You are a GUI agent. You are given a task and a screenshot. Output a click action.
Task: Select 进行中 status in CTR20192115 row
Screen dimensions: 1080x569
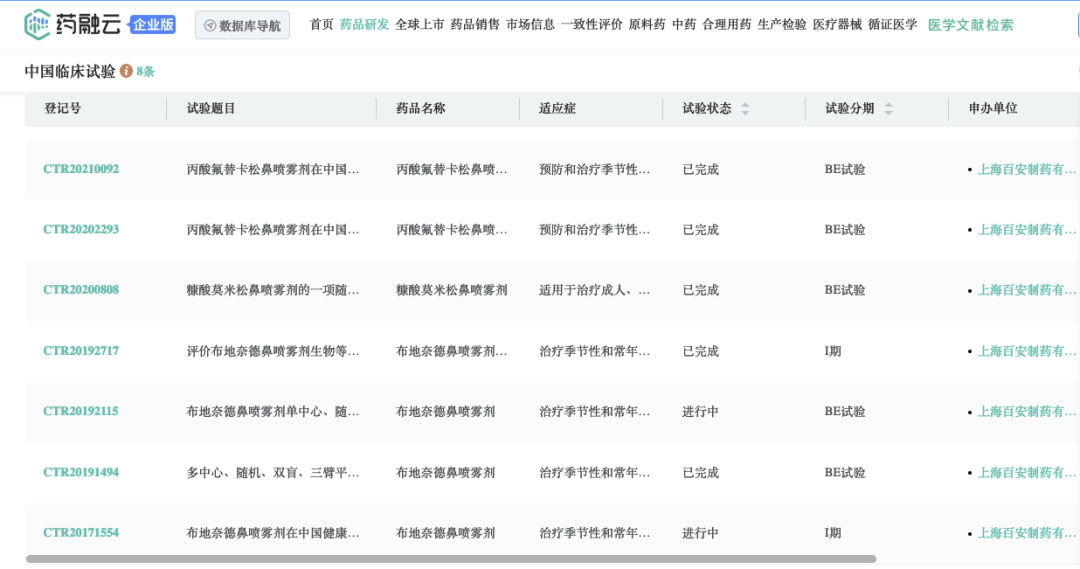(x=700, y=411)
